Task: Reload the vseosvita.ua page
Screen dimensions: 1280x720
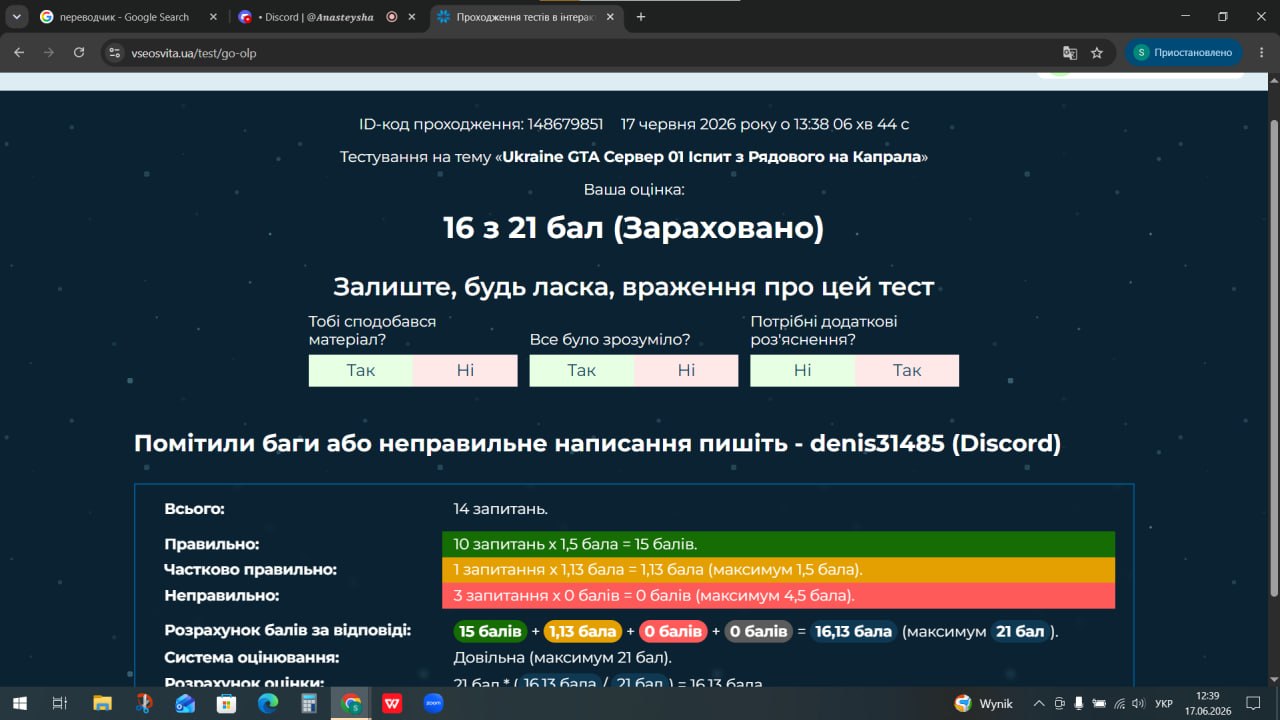Action: click(x=79, y=53)
